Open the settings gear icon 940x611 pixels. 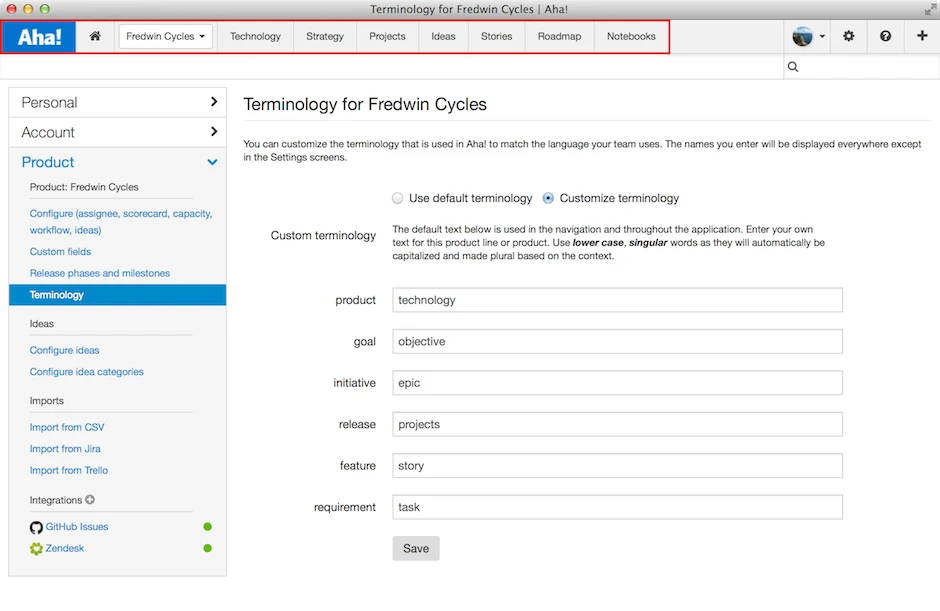click(x=848, y=36)
